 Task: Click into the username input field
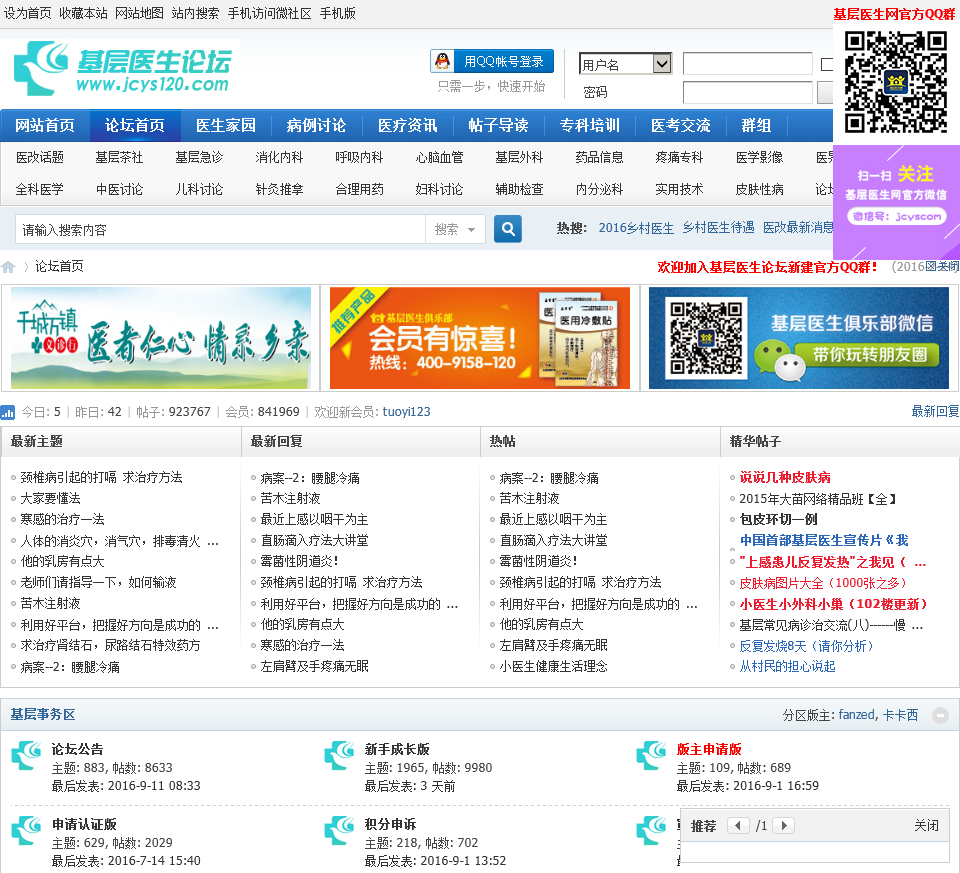tap(748, 64)
